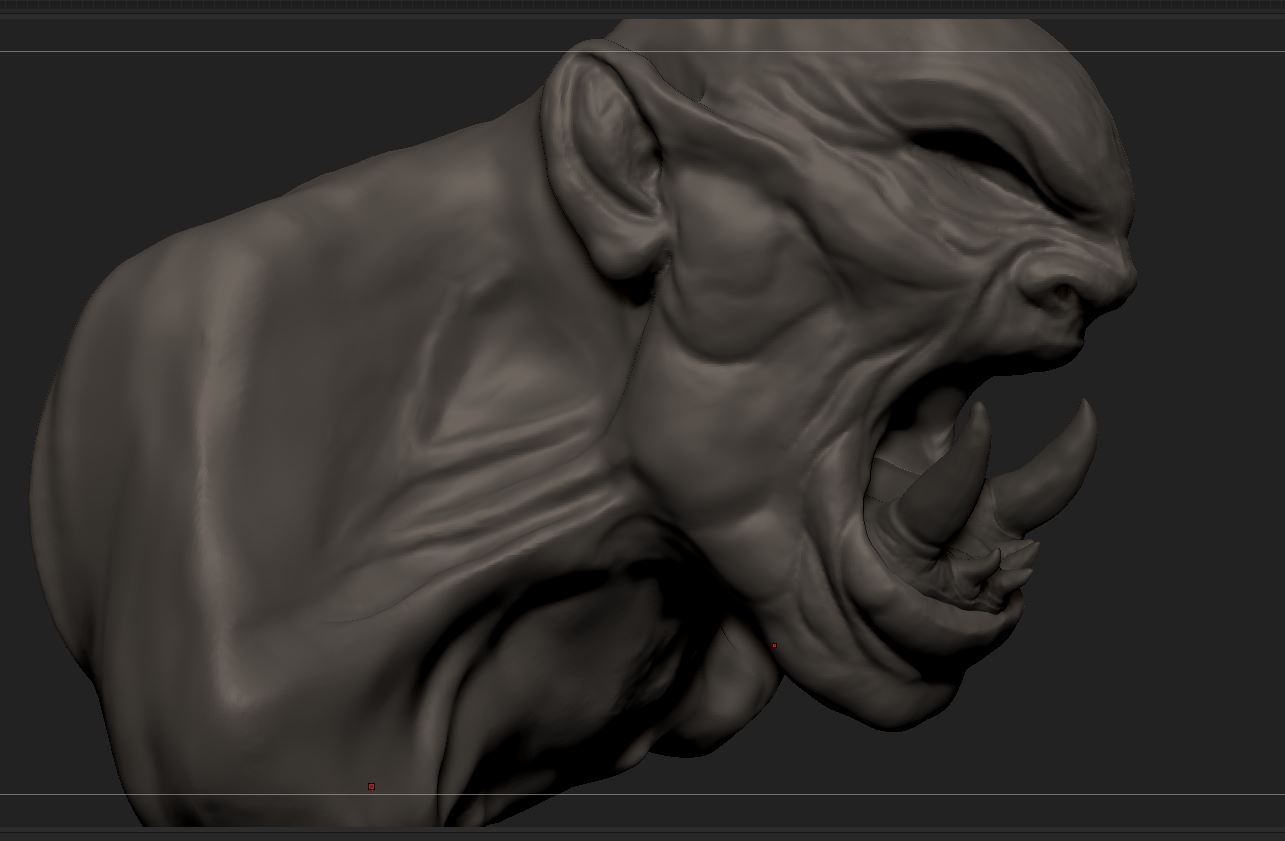The image size is (1285, 841).
Task: Click the lower horizontal guide line
Action: [642, 795]
